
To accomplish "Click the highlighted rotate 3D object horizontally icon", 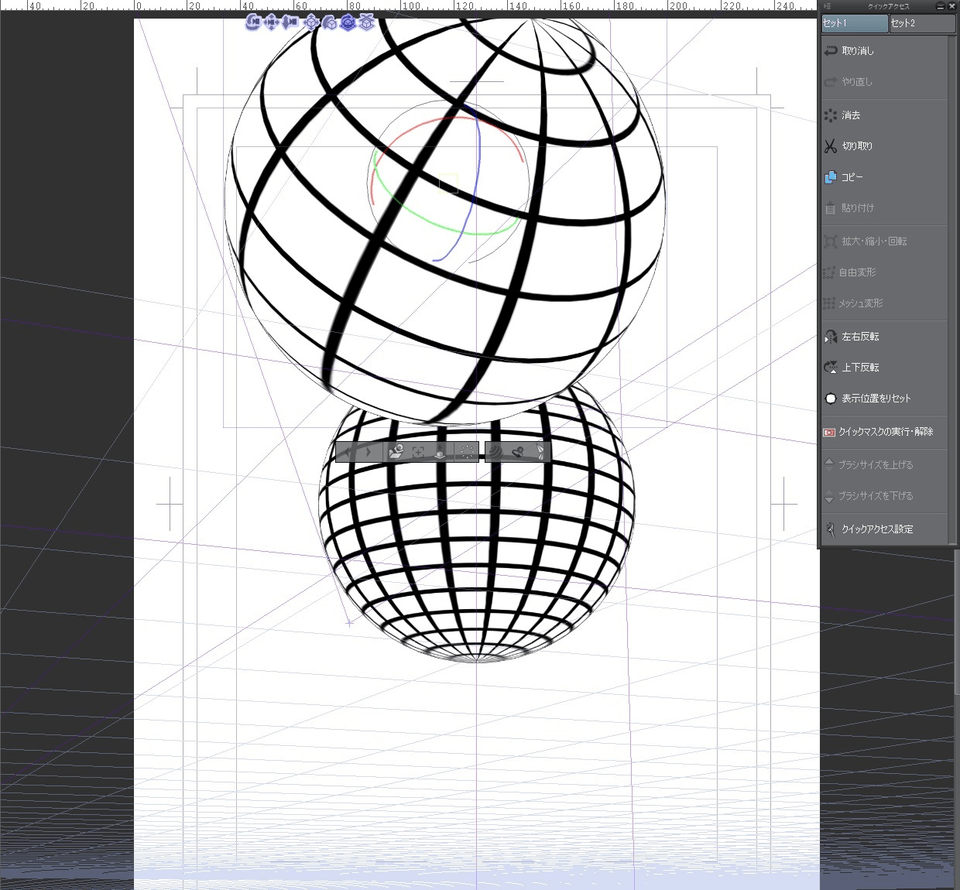I will (348, 23).
